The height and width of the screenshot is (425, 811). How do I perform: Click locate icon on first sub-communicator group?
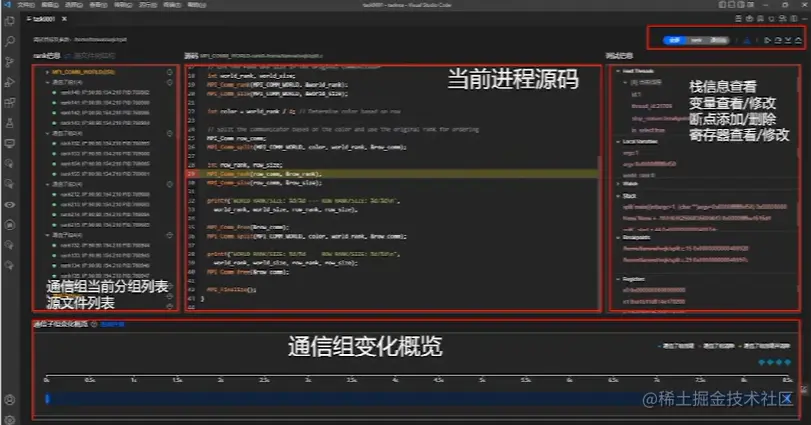coord(170,82)
